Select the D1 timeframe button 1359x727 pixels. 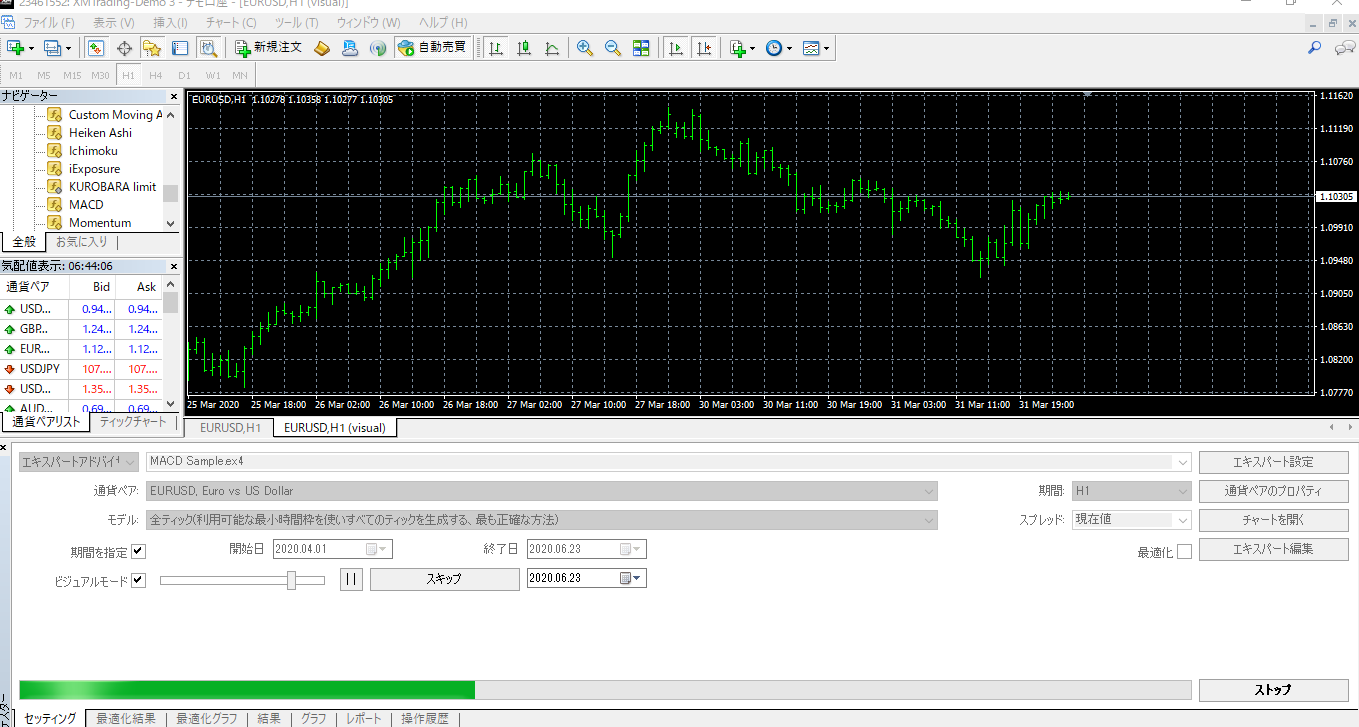click(184, 75)
